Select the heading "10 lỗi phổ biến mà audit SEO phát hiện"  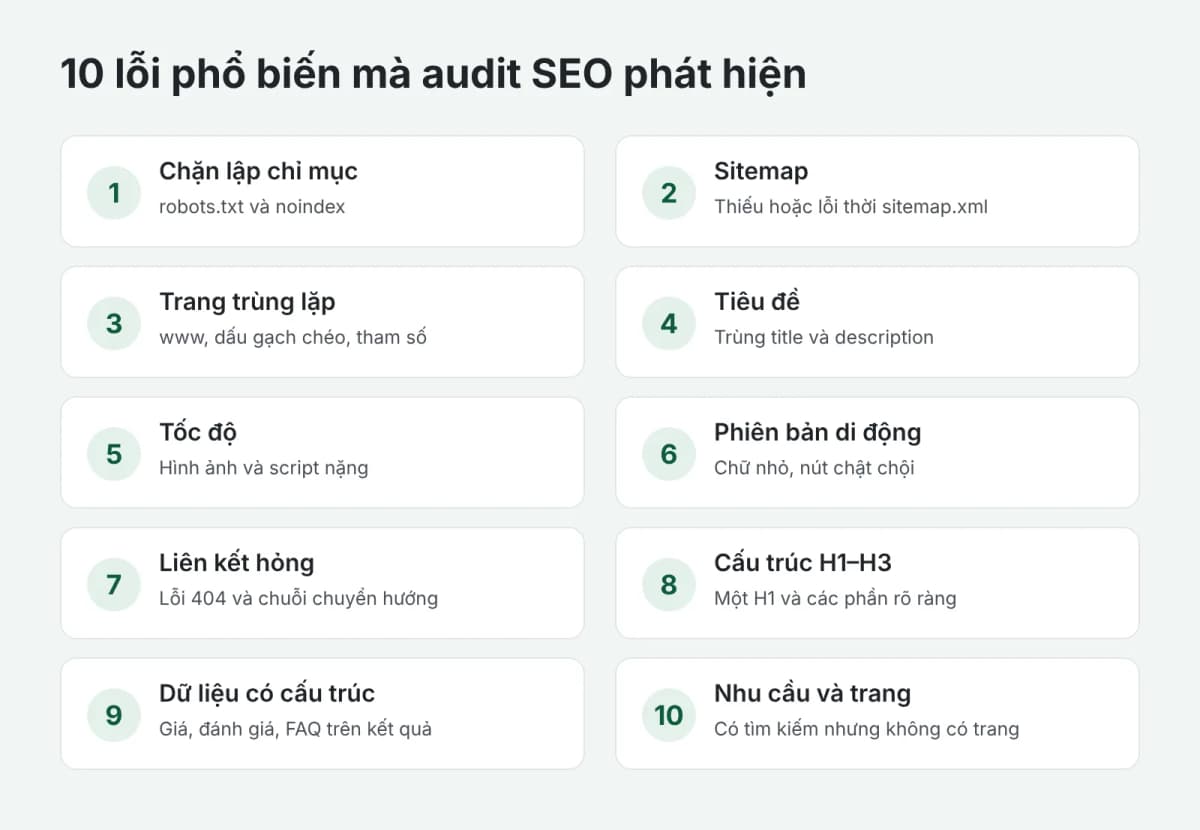[x=433, y=76]
